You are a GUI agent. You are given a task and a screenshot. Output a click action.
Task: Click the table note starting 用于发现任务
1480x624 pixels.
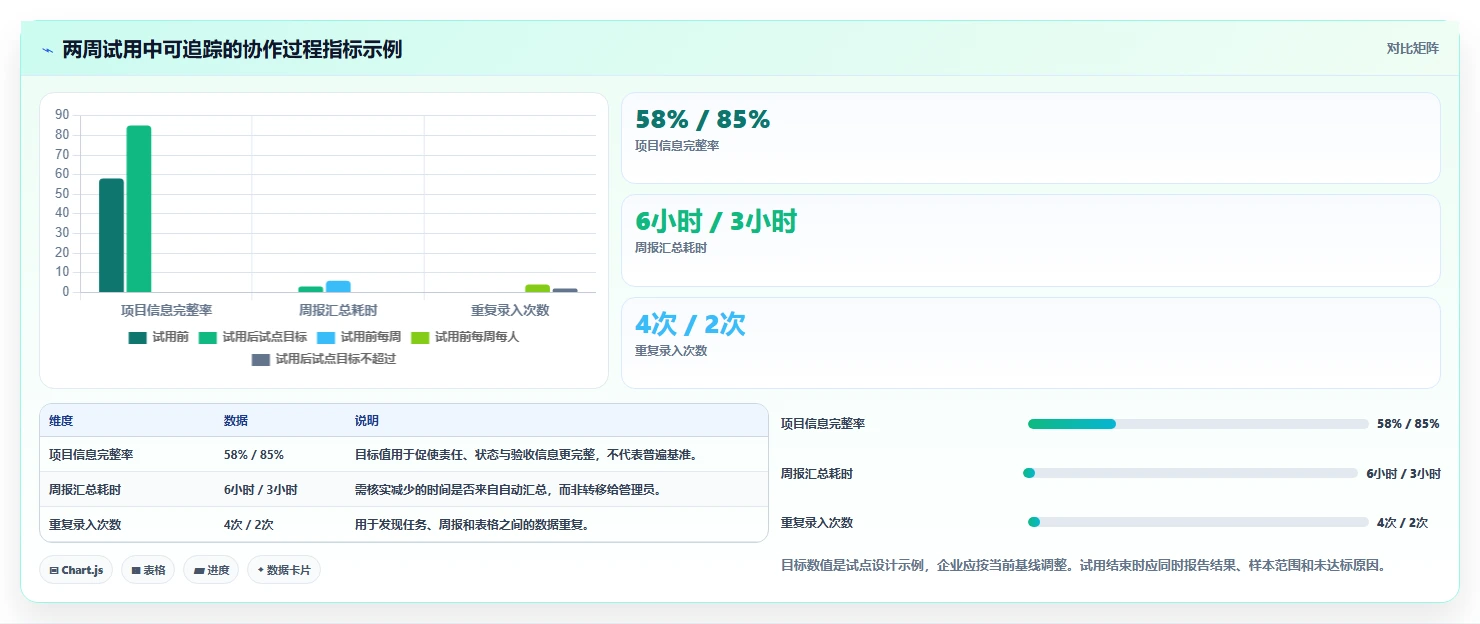(472, 525)
